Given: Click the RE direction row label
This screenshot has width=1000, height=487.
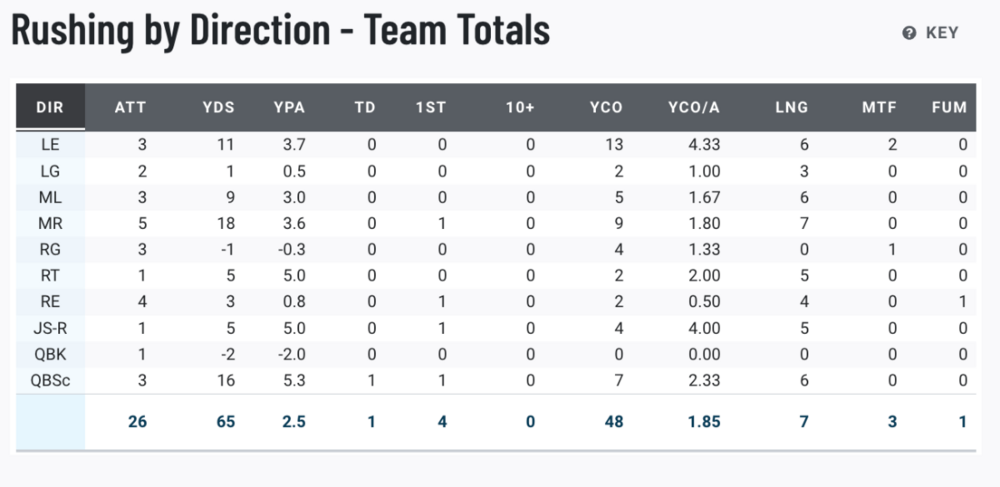Looking at the screenshot, I should (50, 300).
